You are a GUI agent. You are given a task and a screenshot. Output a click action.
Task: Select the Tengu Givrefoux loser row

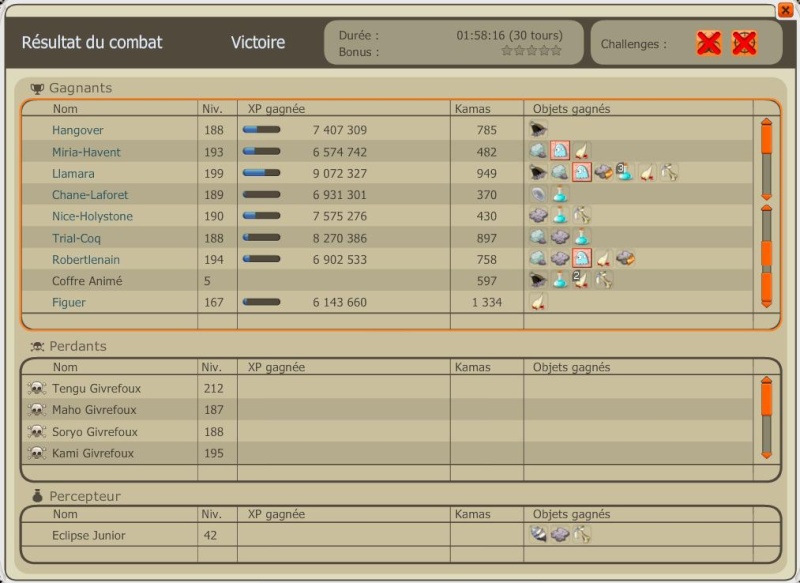387,388
